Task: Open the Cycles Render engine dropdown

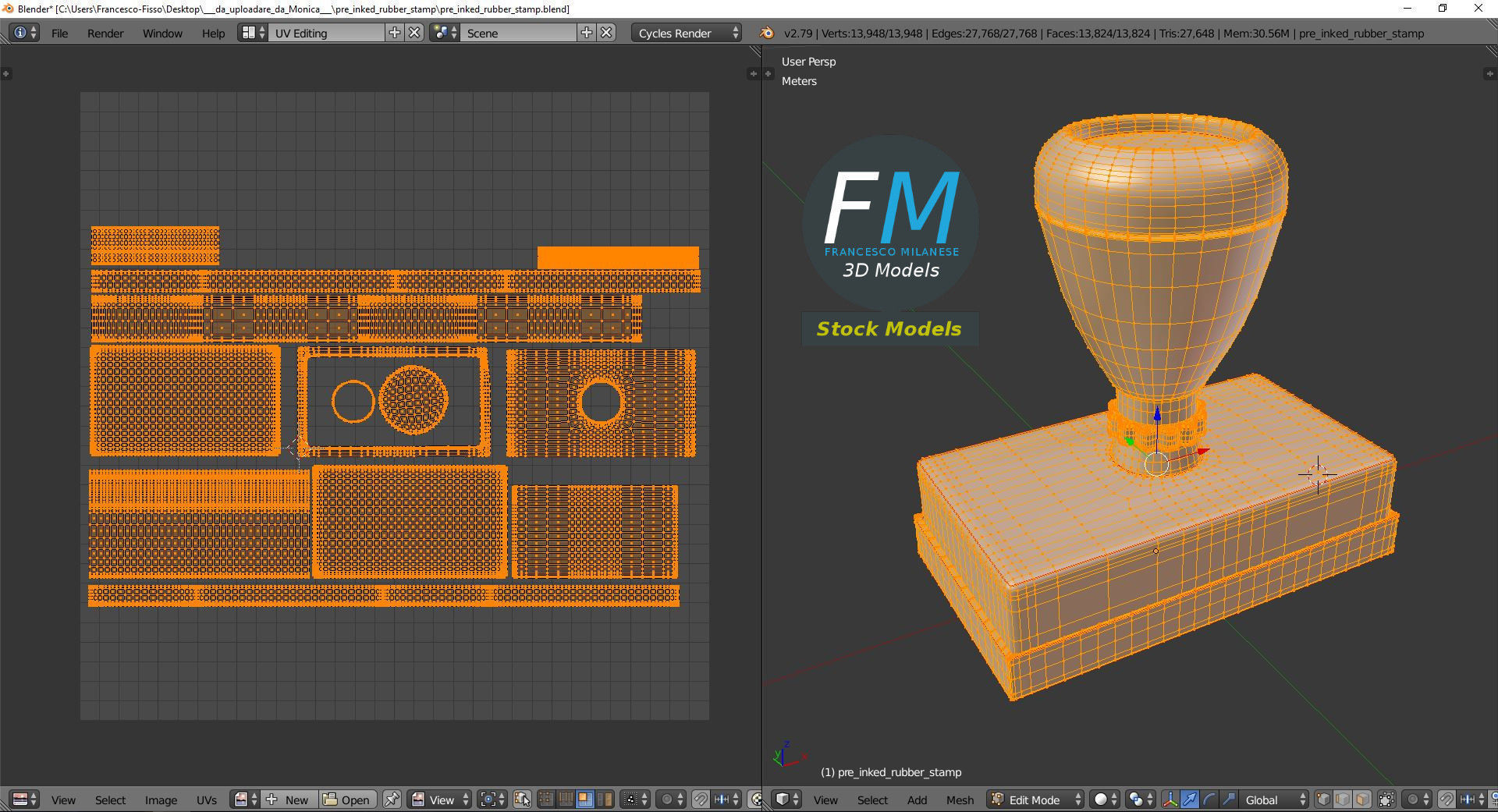Action: click(687, 33)
